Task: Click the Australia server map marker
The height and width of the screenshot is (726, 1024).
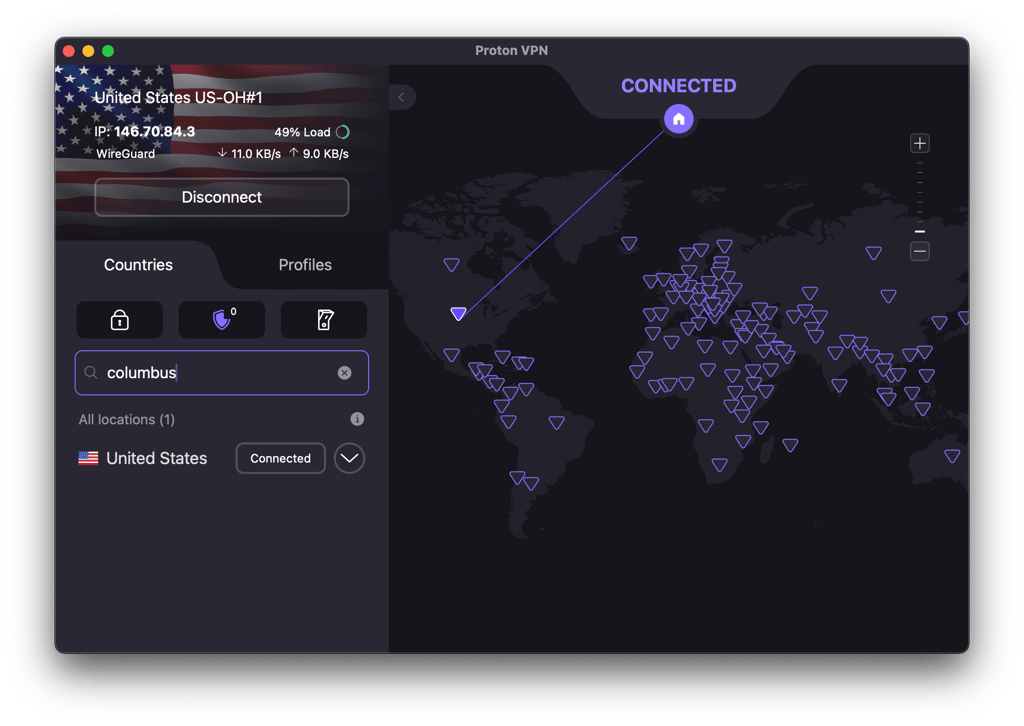Action: pyautogui.click(x=952, y=456)
